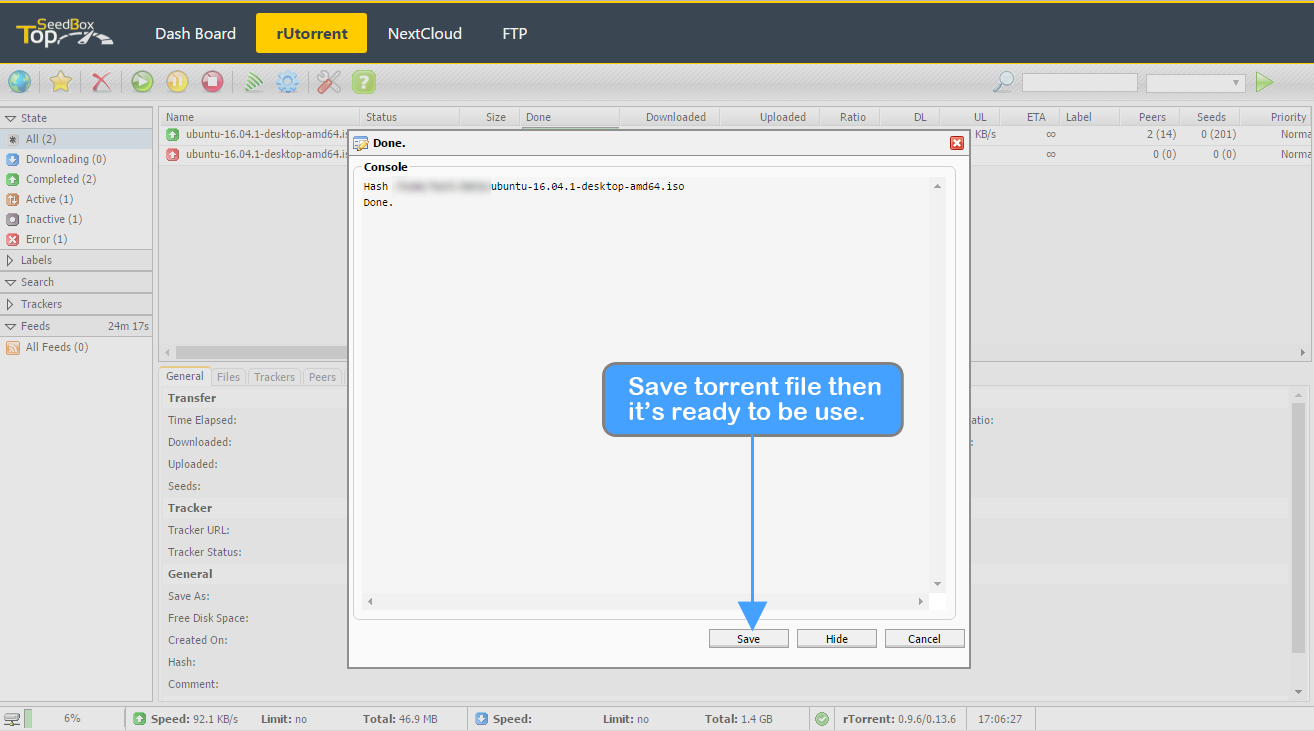This screenshot has width=1314, height=731.
Task: Open the dropdown next to search box
Action: (x=1195, y=83)
